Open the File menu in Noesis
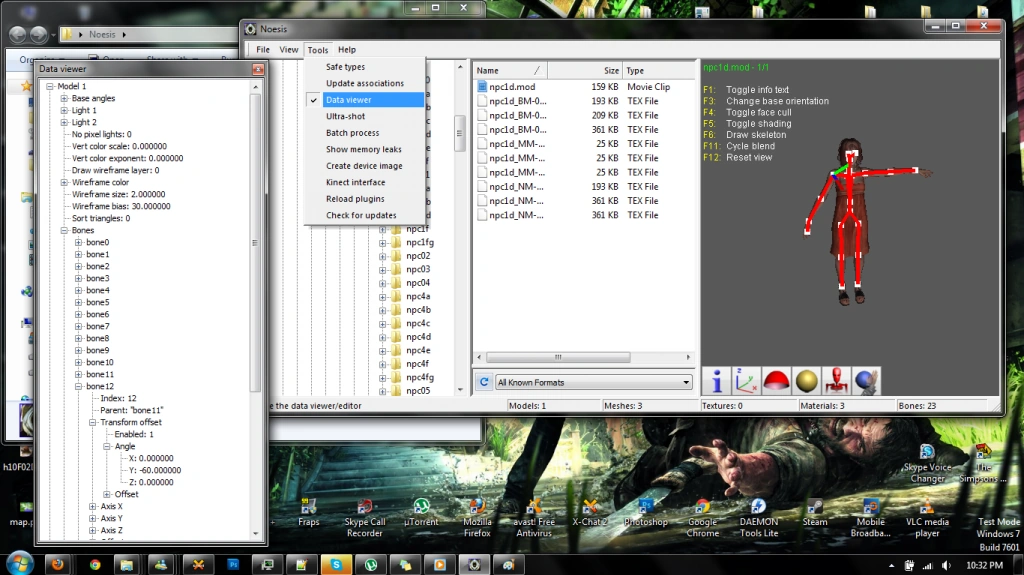 (263, 50)
